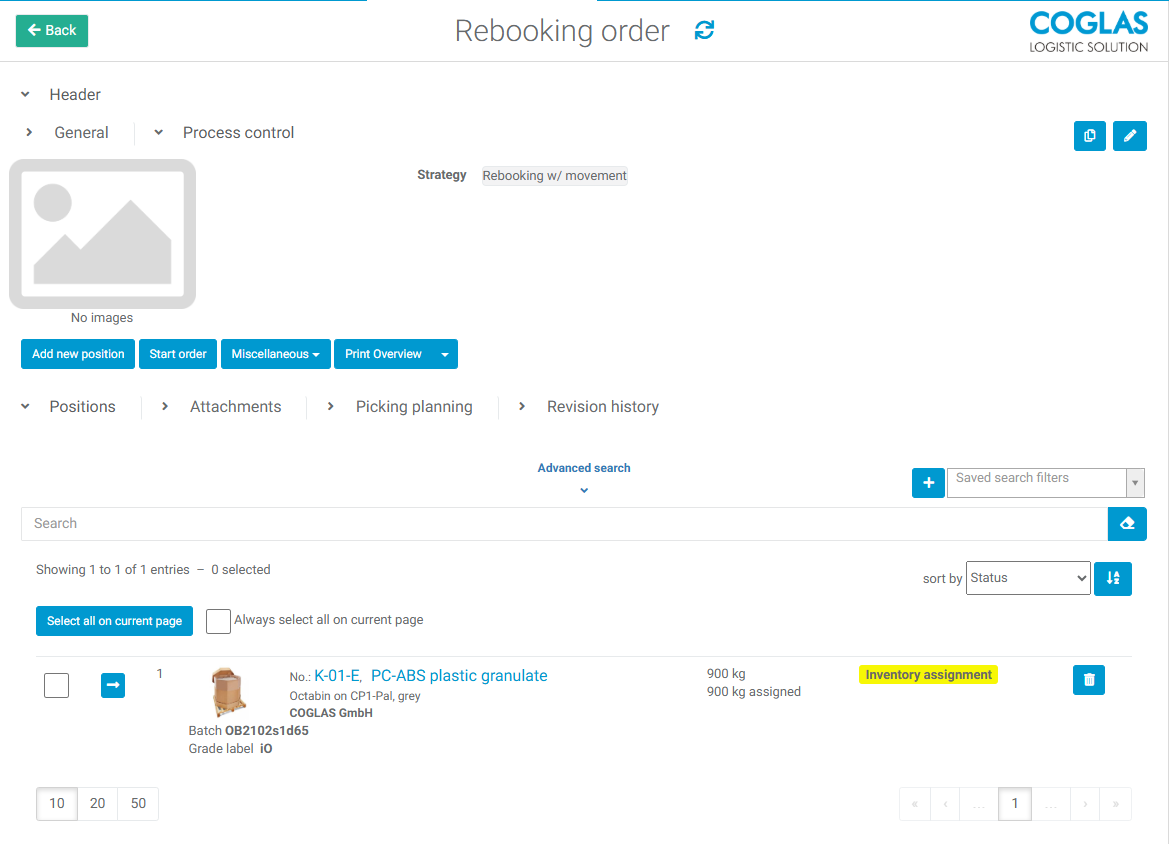1169x844 pixels.
Task: Click the Start order button
Action: pos(178,354)
